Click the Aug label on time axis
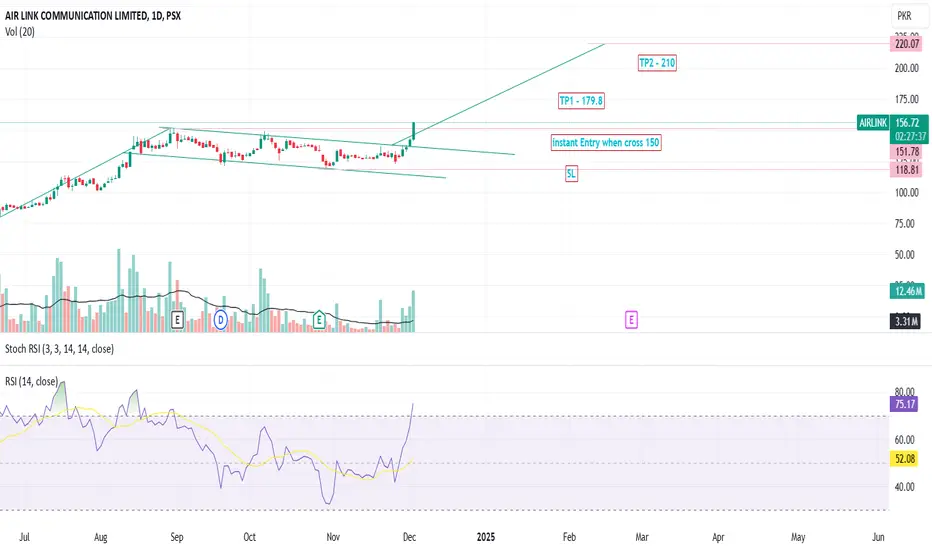Screen dimensions: 932x550 [x=100, y=537]
